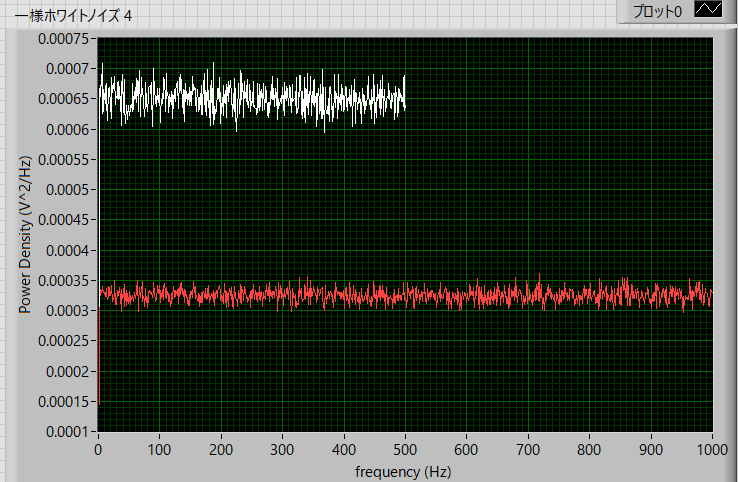Click the 500 tick label on x-axis
Viewport: 738px width, 482px height.
click(405, 451)
